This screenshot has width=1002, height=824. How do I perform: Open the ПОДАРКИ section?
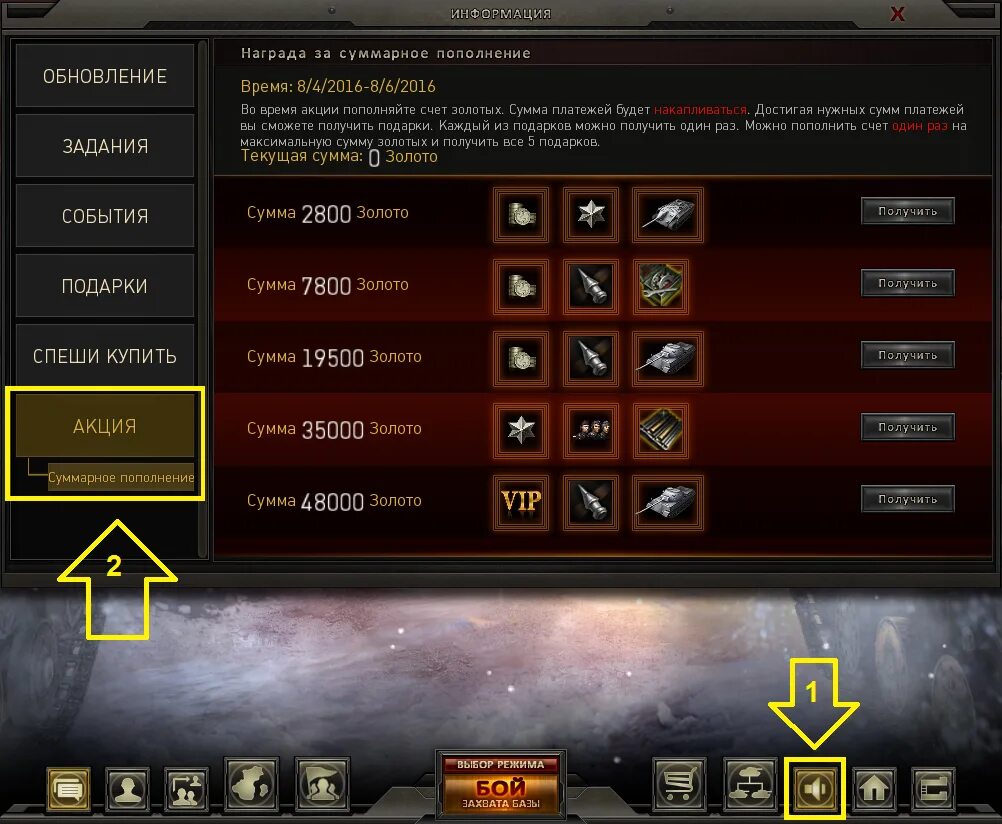[x=105, y=286]
